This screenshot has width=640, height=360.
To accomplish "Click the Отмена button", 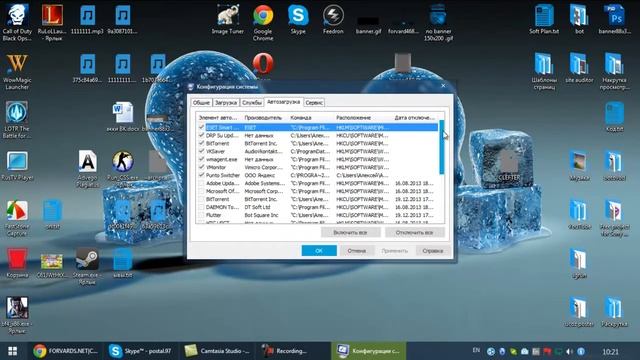I will 357,251.
